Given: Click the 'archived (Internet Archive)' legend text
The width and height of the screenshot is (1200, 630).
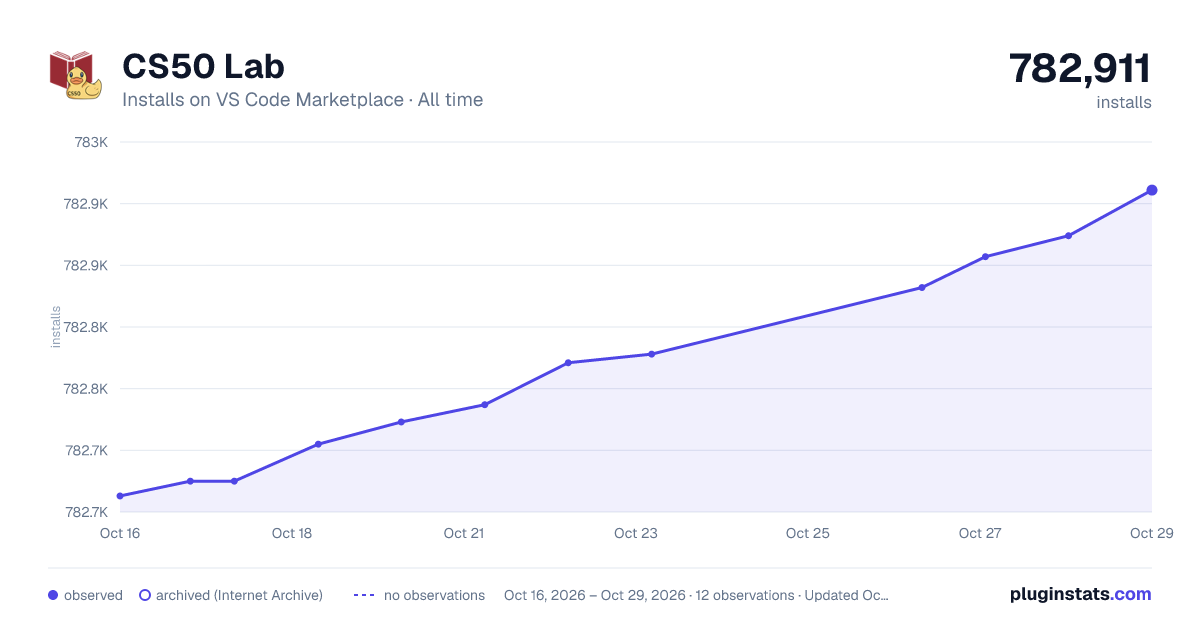Looking at the screenshot, I should tap(239, 595).
